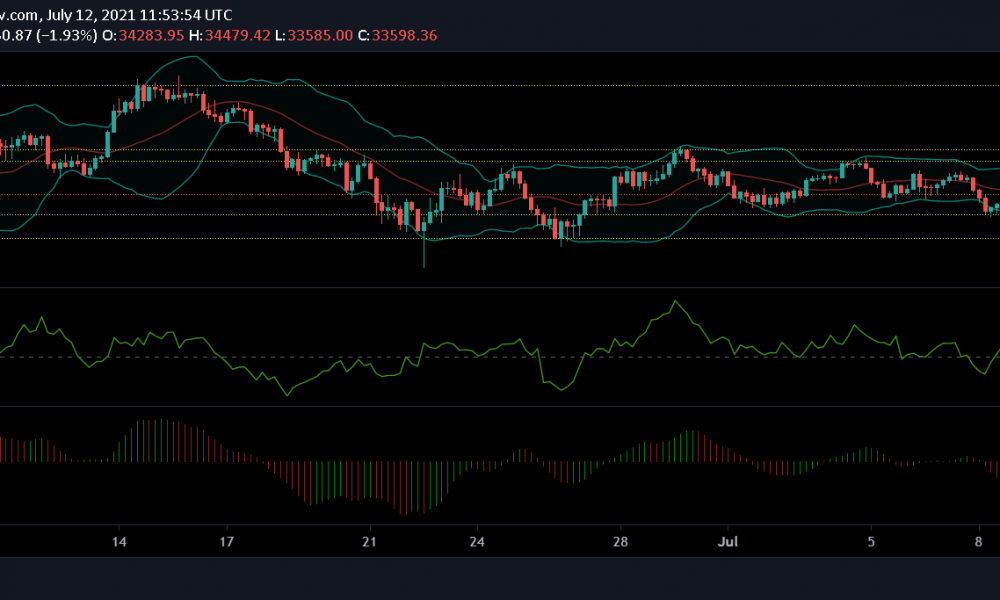Select the 5 date label on time axis
This screenshot has height=600, width=1000.
pyautogui.click(x=871, y=542)
